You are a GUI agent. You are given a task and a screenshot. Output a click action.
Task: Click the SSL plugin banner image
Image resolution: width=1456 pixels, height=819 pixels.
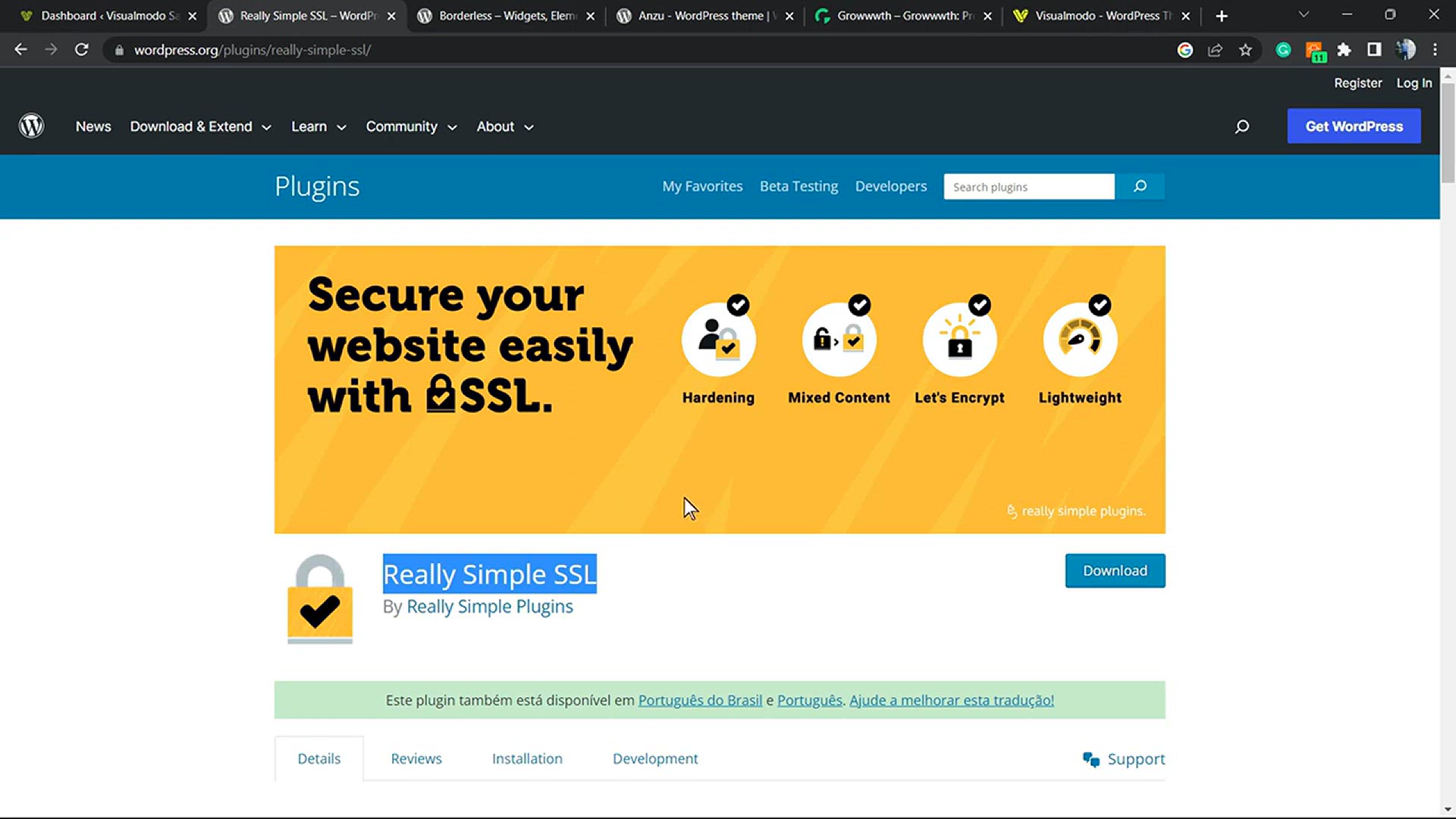click(x=720, y=389)
